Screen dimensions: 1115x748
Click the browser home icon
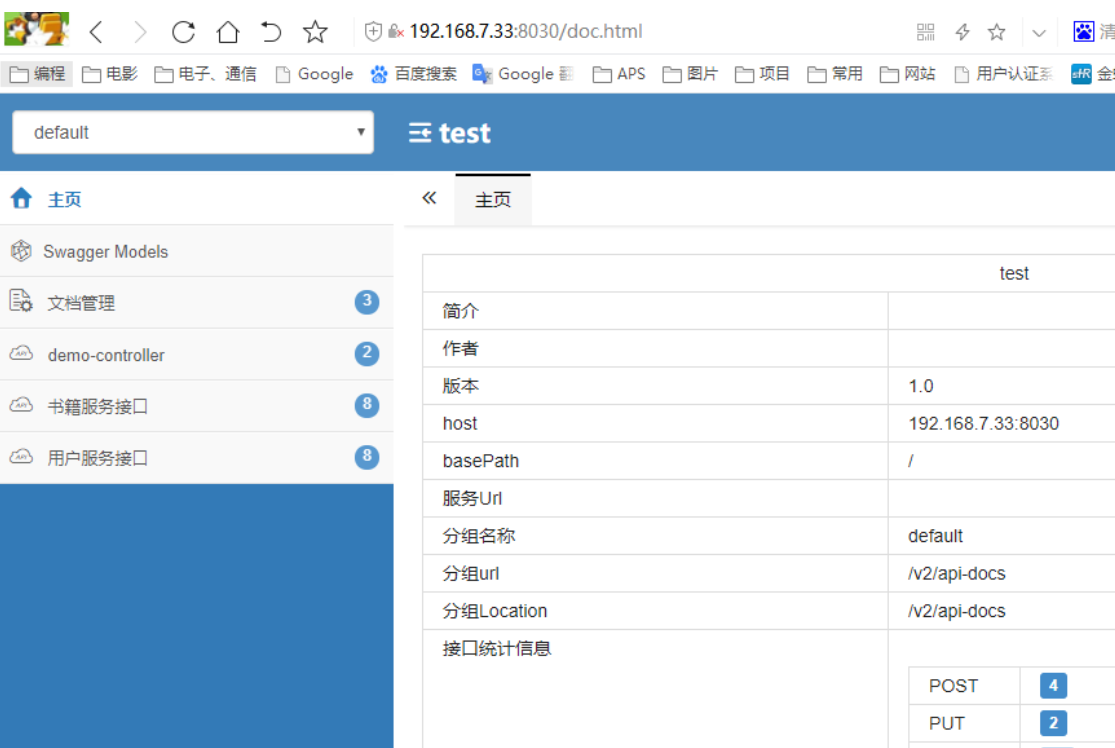point(228,31)
